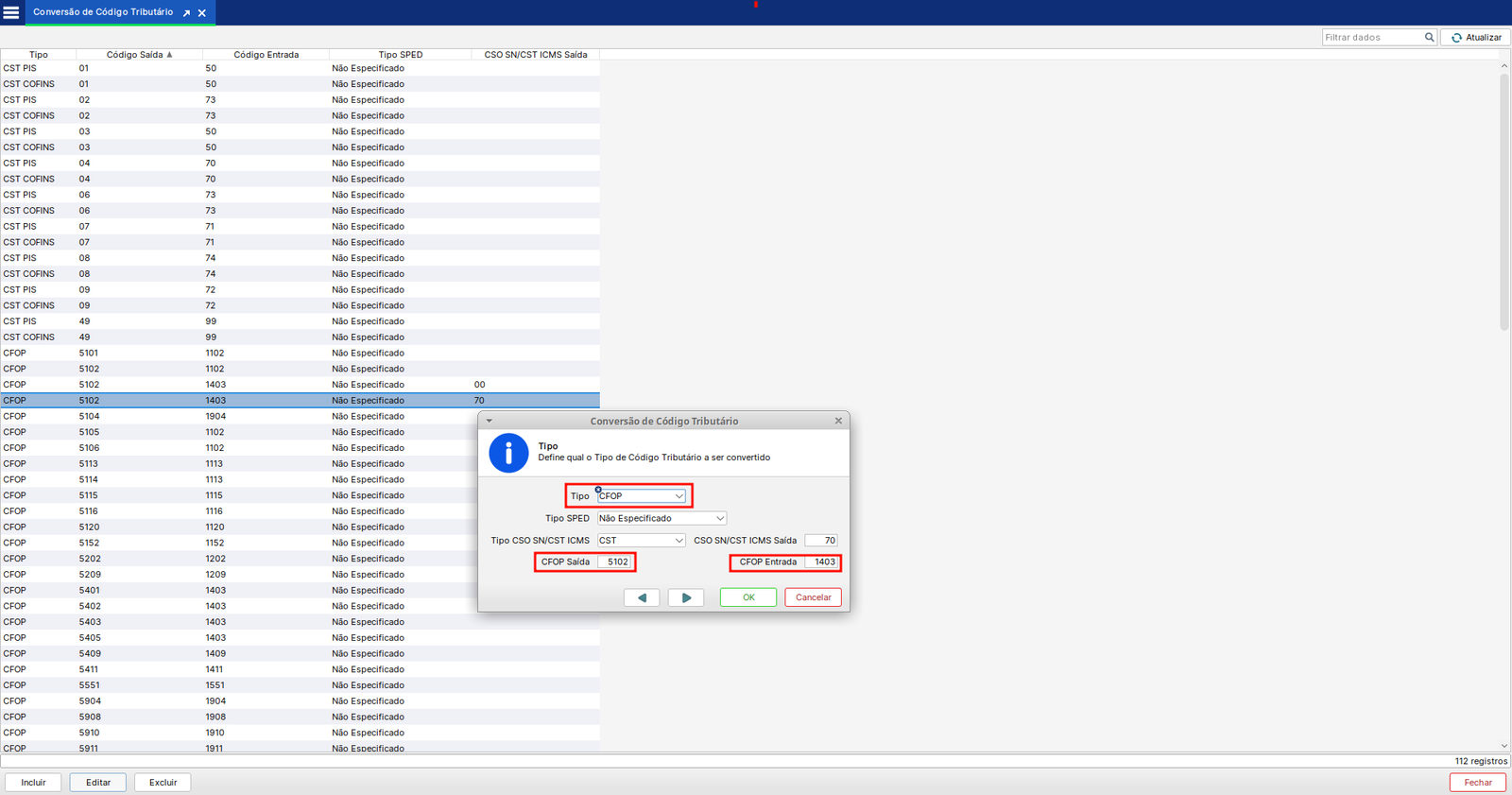Open the Tipo SPED dropdown
Screen dimensions: 1512x795
tap(661, 518)
